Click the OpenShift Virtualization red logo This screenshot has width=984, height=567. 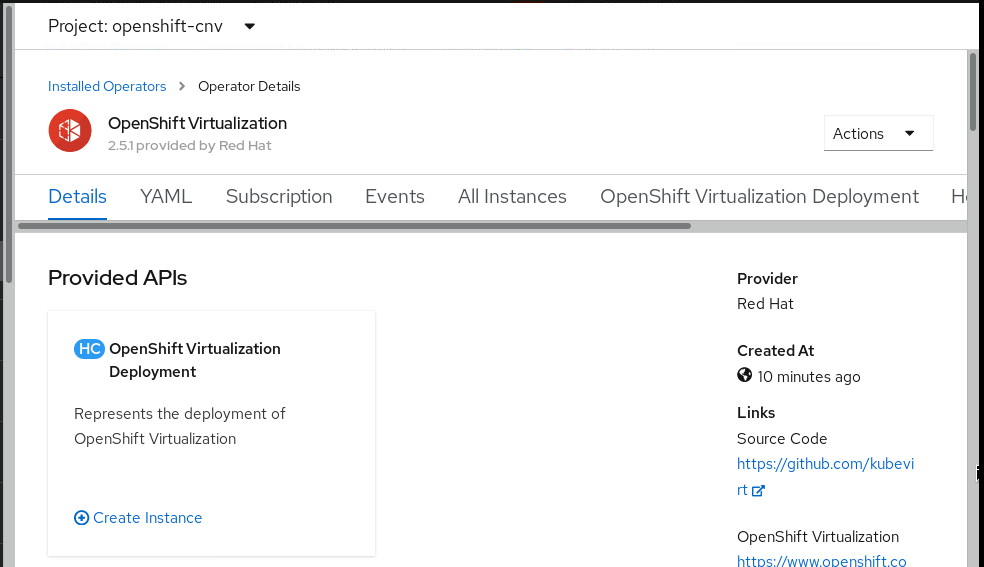[x=70, y=133]
